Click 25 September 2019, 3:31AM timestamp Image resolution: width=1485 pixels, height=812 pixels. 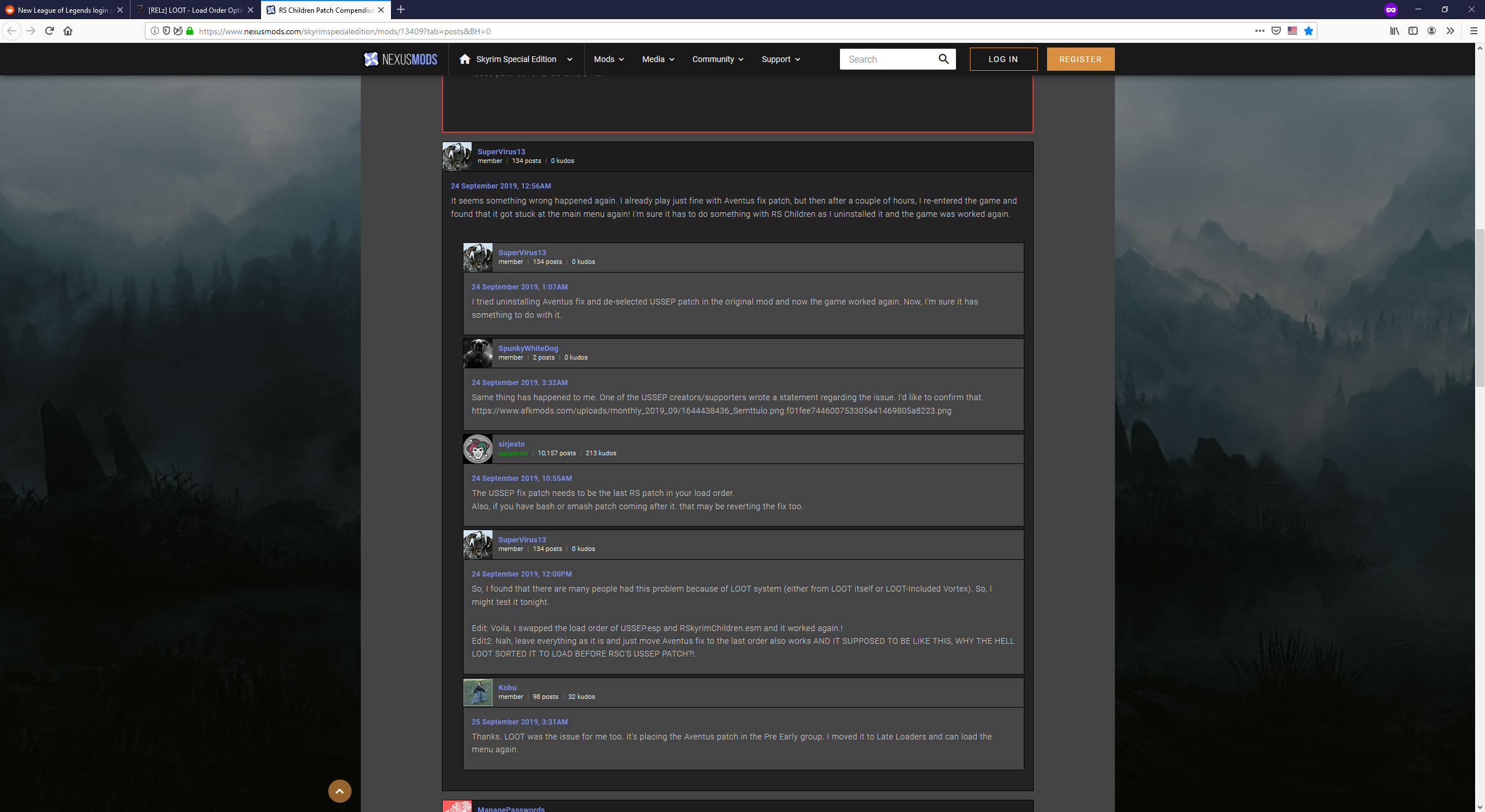pyautogui.click(x=519, y=722)
